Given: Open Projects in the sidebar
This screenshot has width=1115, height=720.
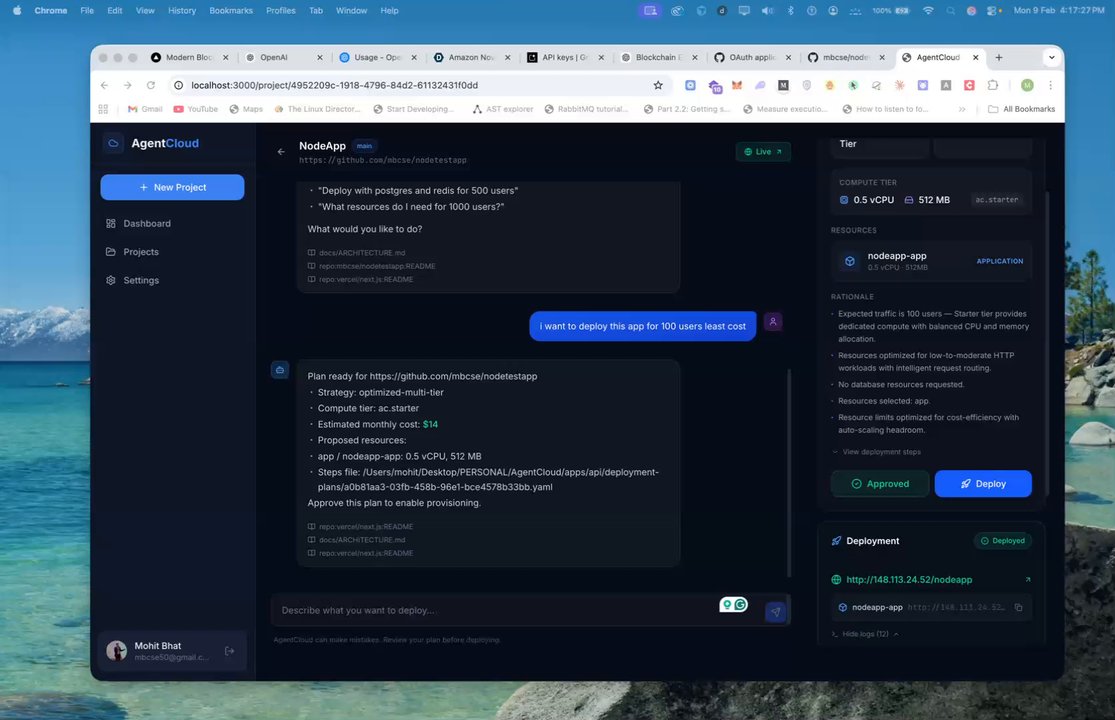Looking at the screenshot, I should [141, 252].
